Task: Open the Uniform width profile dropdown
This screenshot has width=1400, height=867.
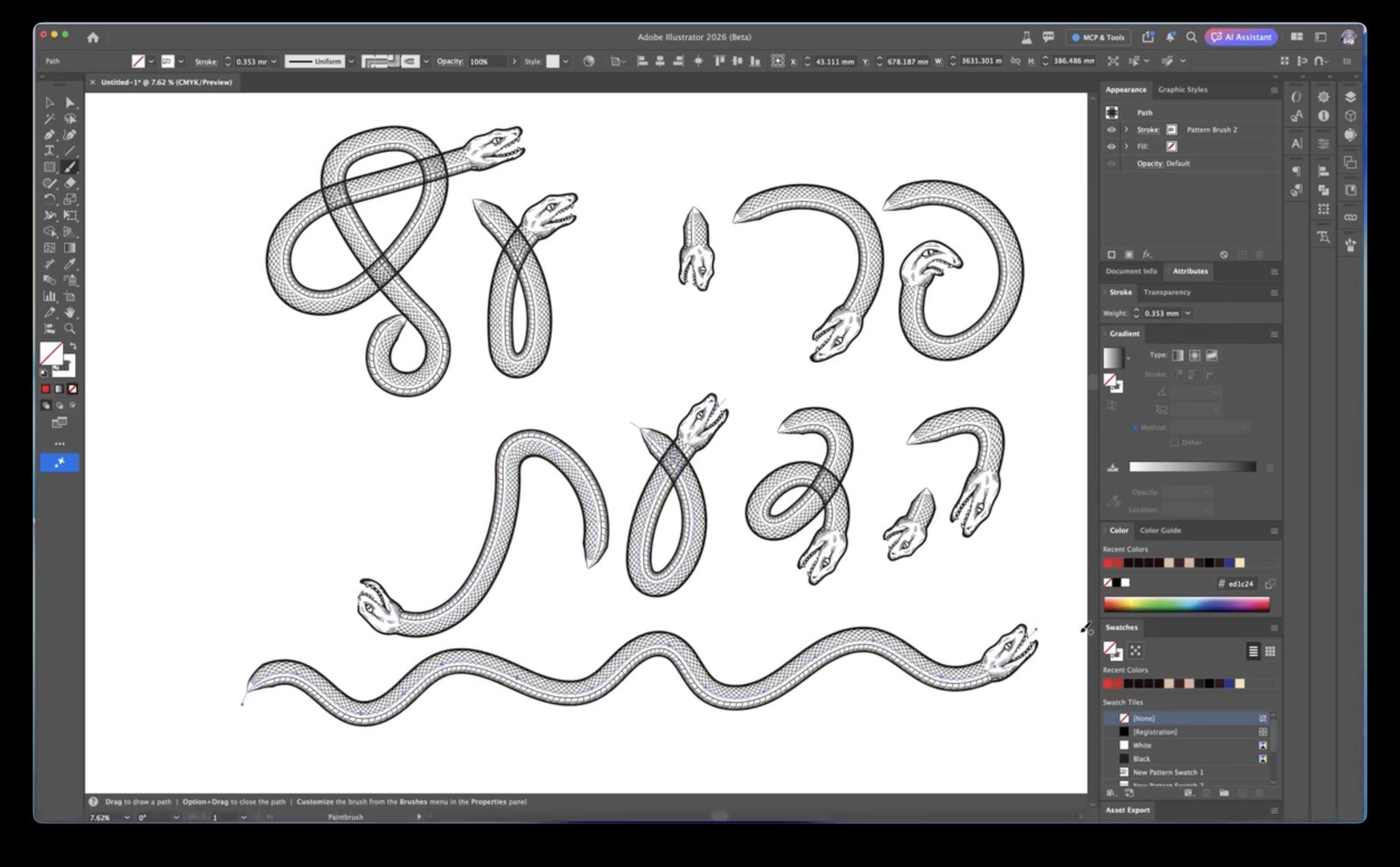Action: (x=351, y=61)
